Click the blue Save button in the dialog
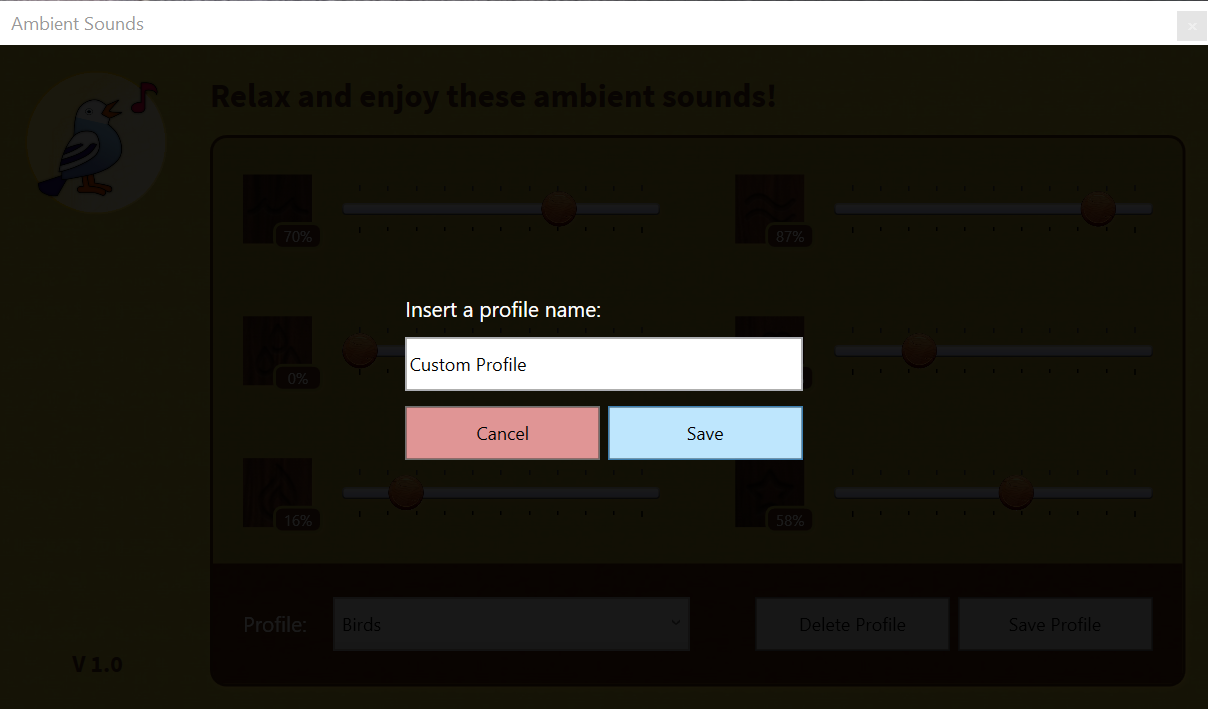Viewport: 1208px width, 709px height. point(705,433)
